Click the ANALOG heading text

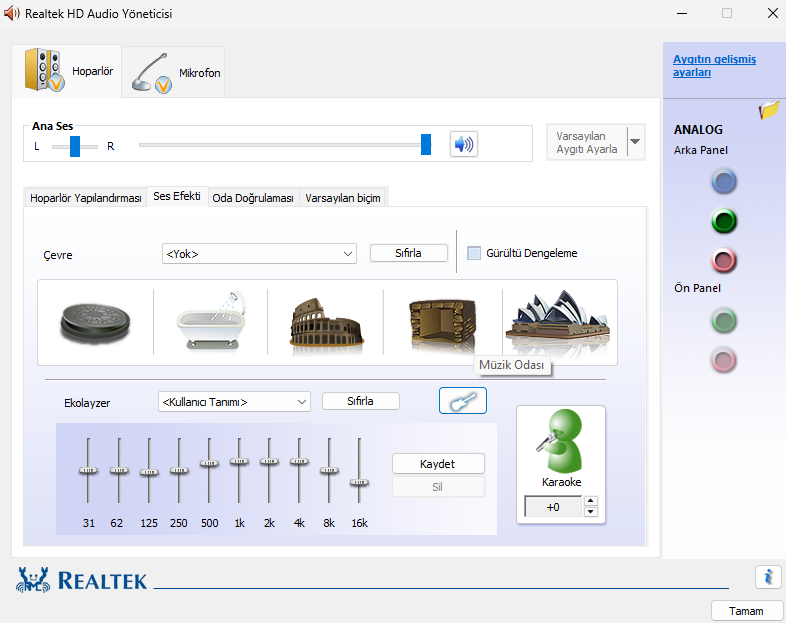tap(698, 130)
